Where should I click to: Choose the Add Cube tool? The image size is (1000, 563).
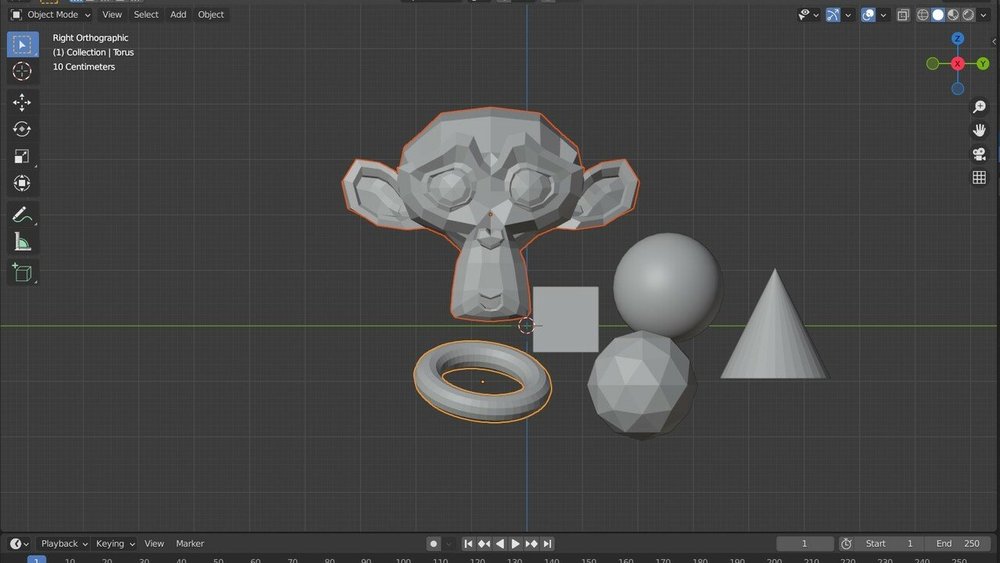[22, 272]
